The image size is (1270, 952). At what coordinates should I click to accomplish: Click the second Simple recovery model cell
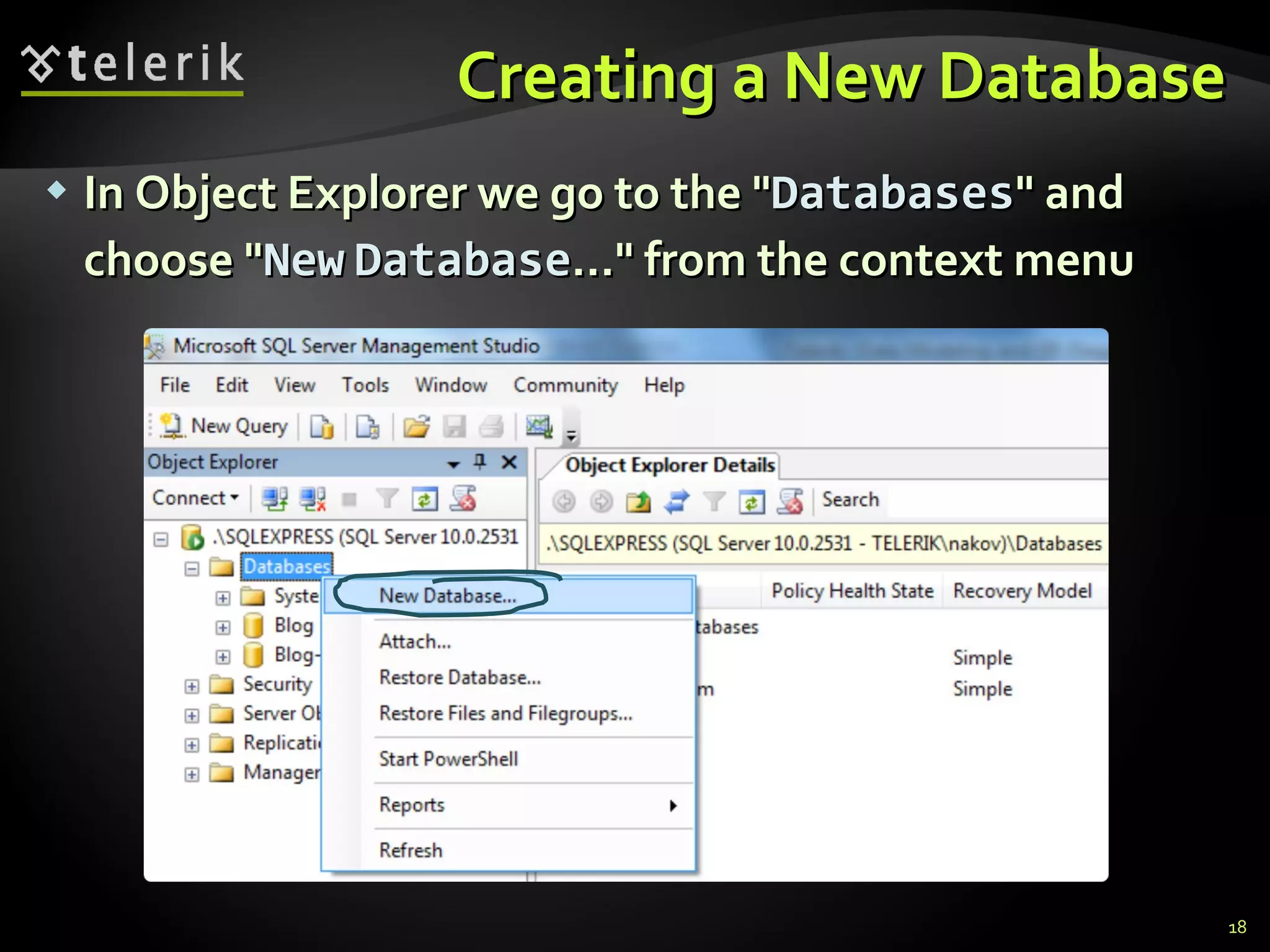click(x=983, y=689)
